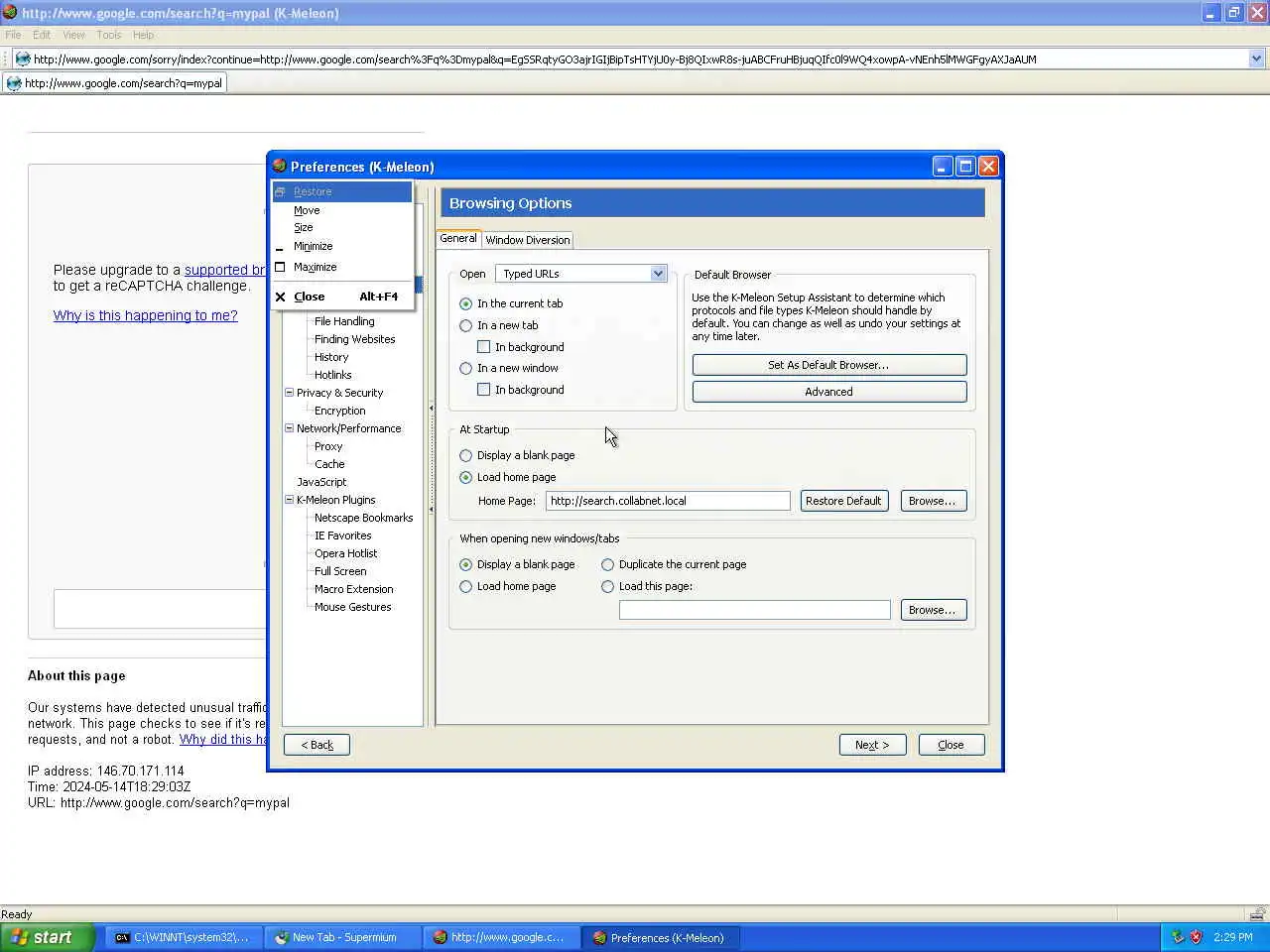Open the Windows Start menu
The width and height of the screenshot is (1270, 952).
click(x=48, y=937)
